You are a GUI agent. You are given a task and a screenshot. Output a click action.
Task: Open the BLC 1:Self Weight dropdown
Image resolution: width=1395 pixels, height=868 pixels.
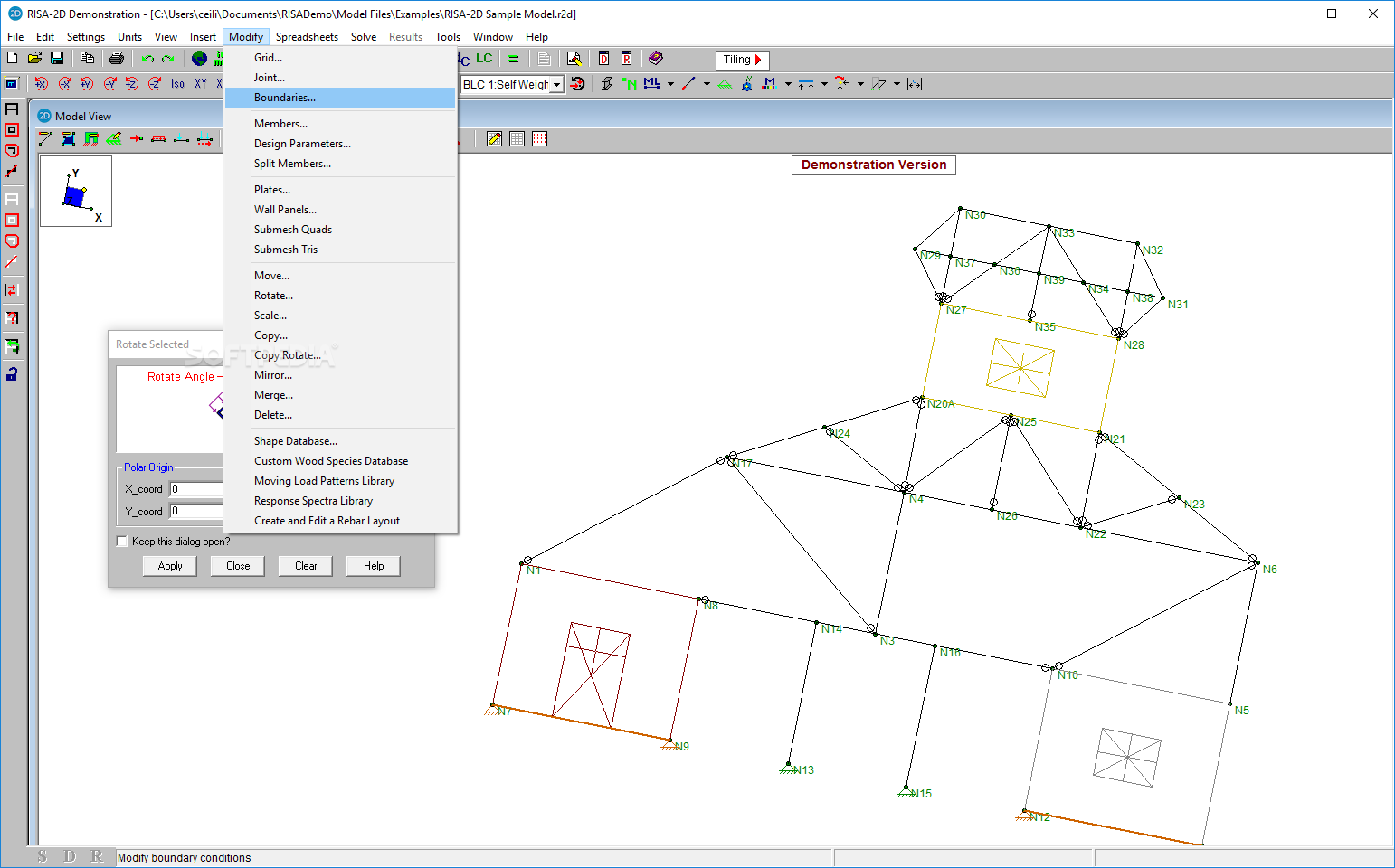557,84
